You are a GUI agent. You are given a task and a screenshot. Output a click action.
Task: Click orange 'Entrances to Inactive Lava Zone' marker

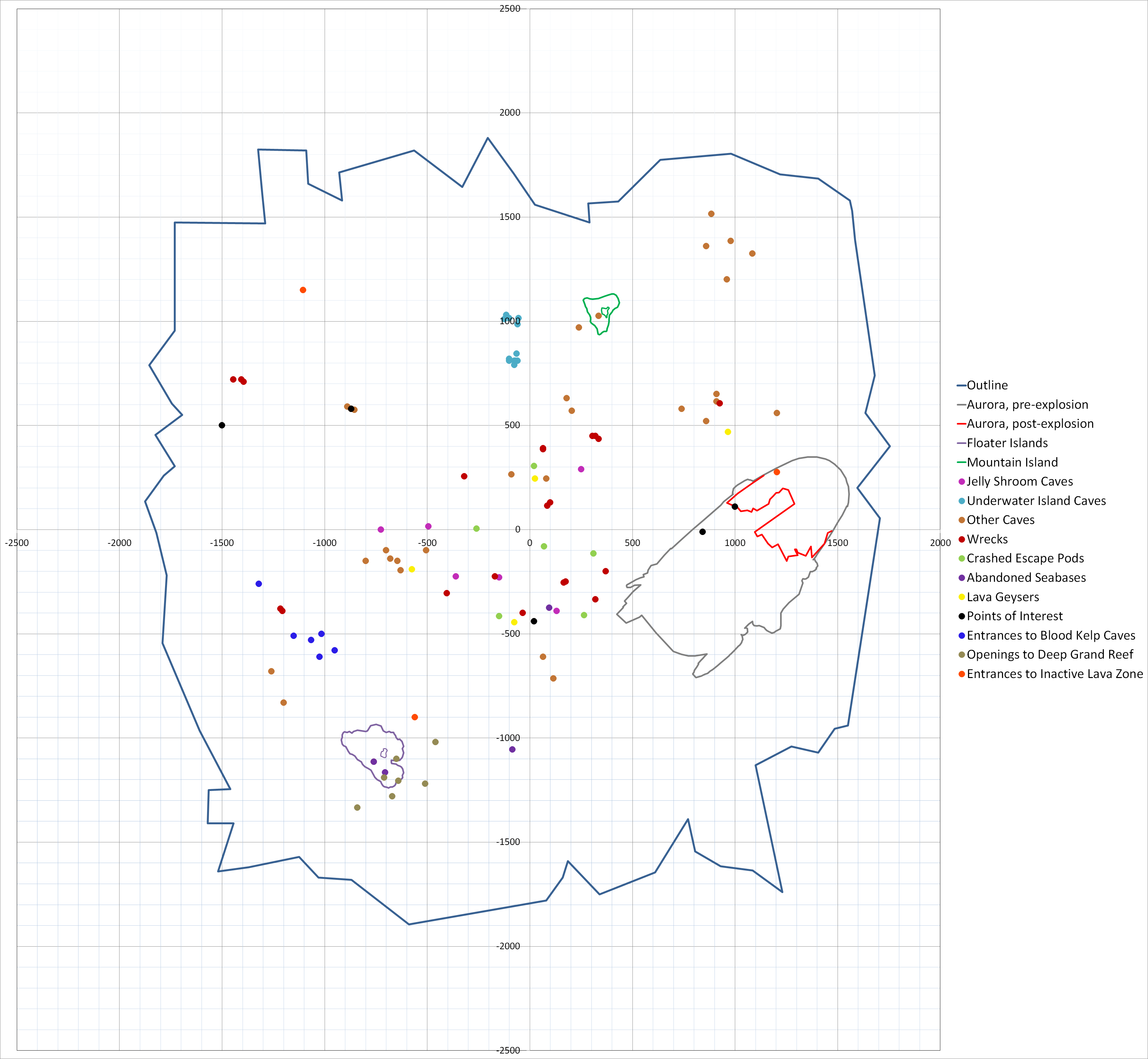tap(962, 674)
